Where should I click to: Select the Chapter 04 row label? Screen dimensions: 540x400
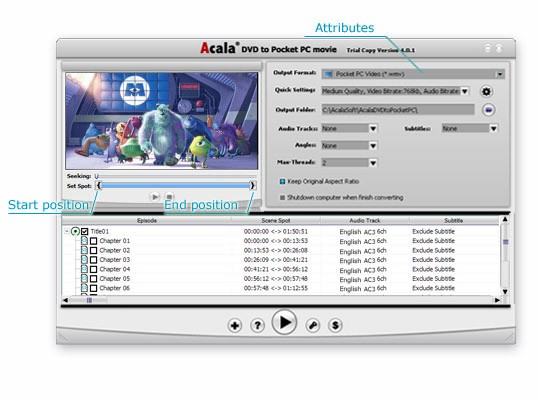(x=115, y=269)
